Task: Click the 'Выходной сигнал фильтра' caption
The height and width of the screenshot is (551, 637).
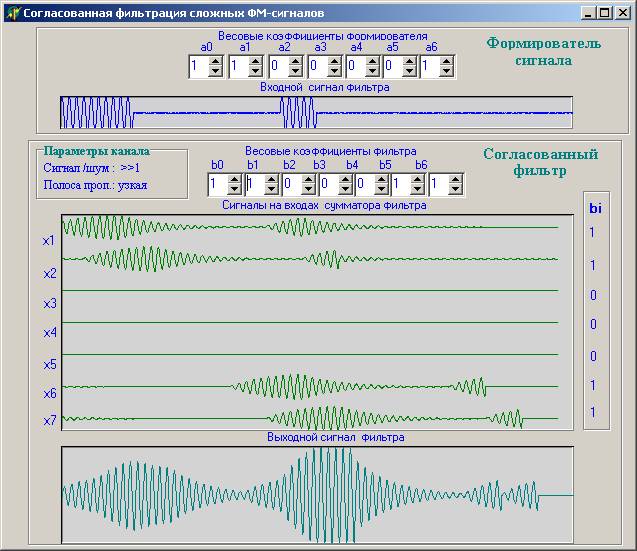Action: point(336,438)
